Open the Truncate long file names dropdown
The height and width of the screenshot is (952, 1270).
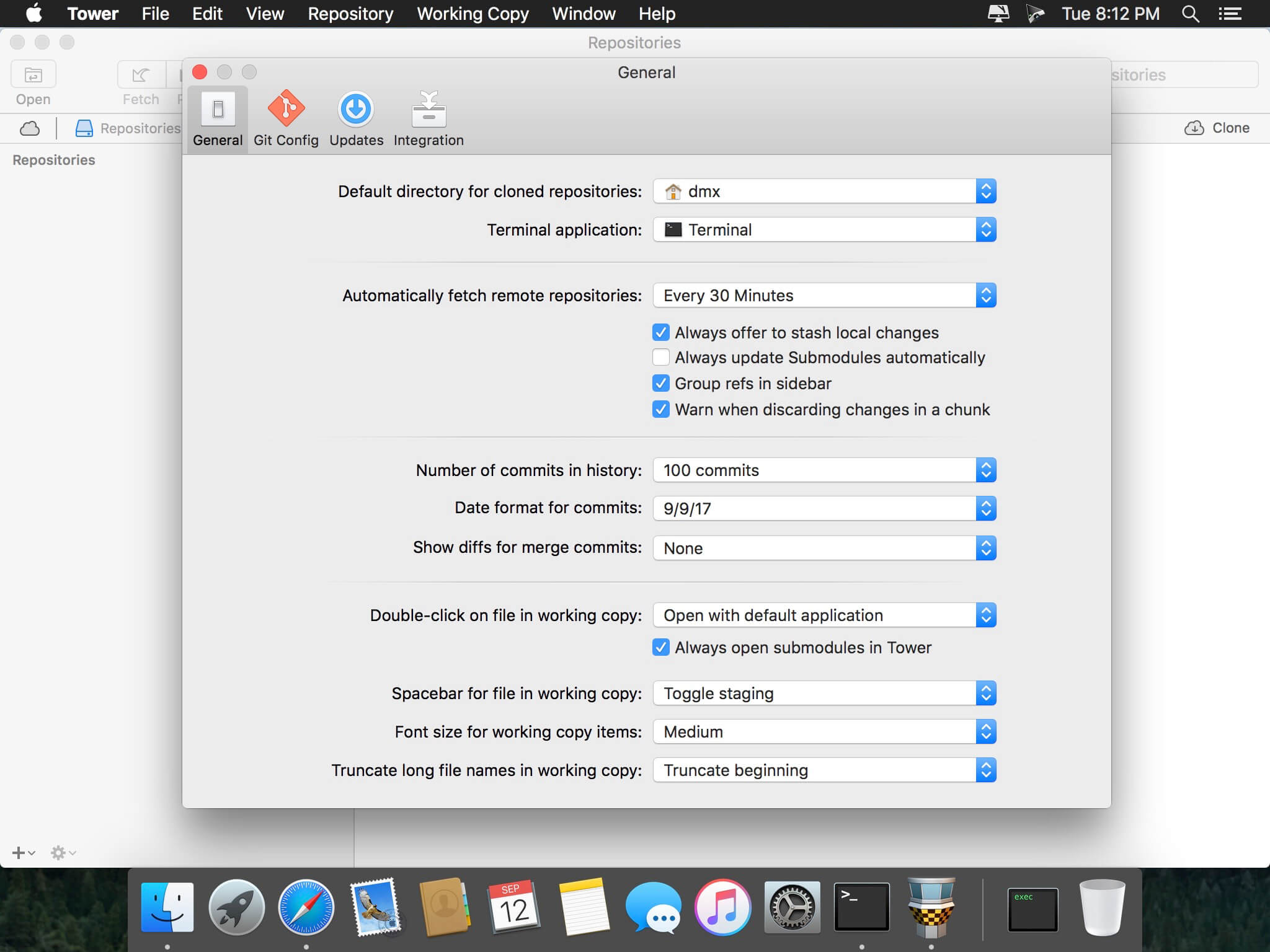tap(824, 770)
